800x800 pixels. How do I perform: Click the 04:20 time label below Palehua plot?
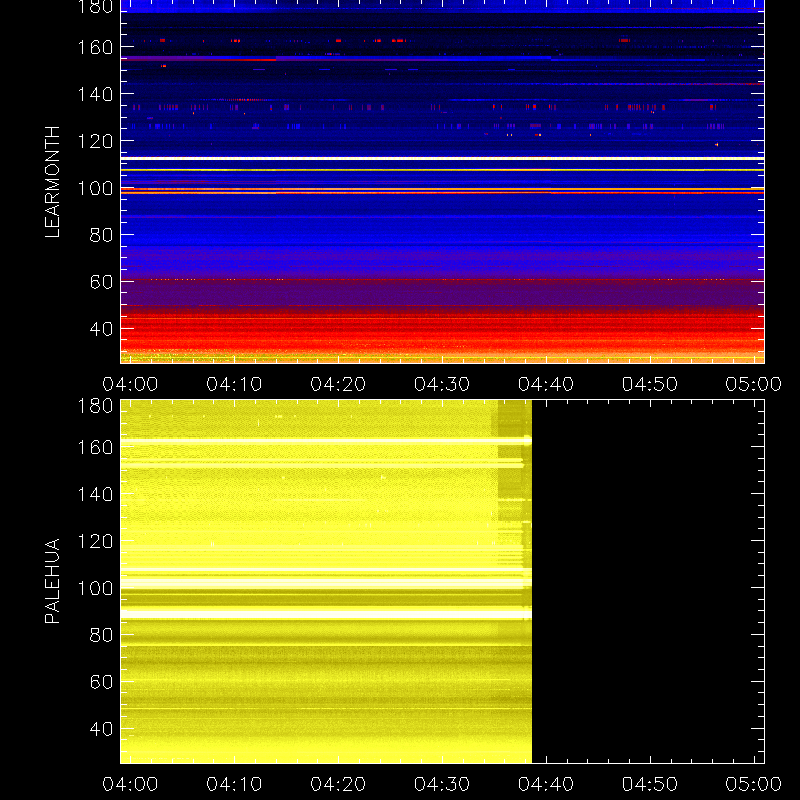click(338, 784)
